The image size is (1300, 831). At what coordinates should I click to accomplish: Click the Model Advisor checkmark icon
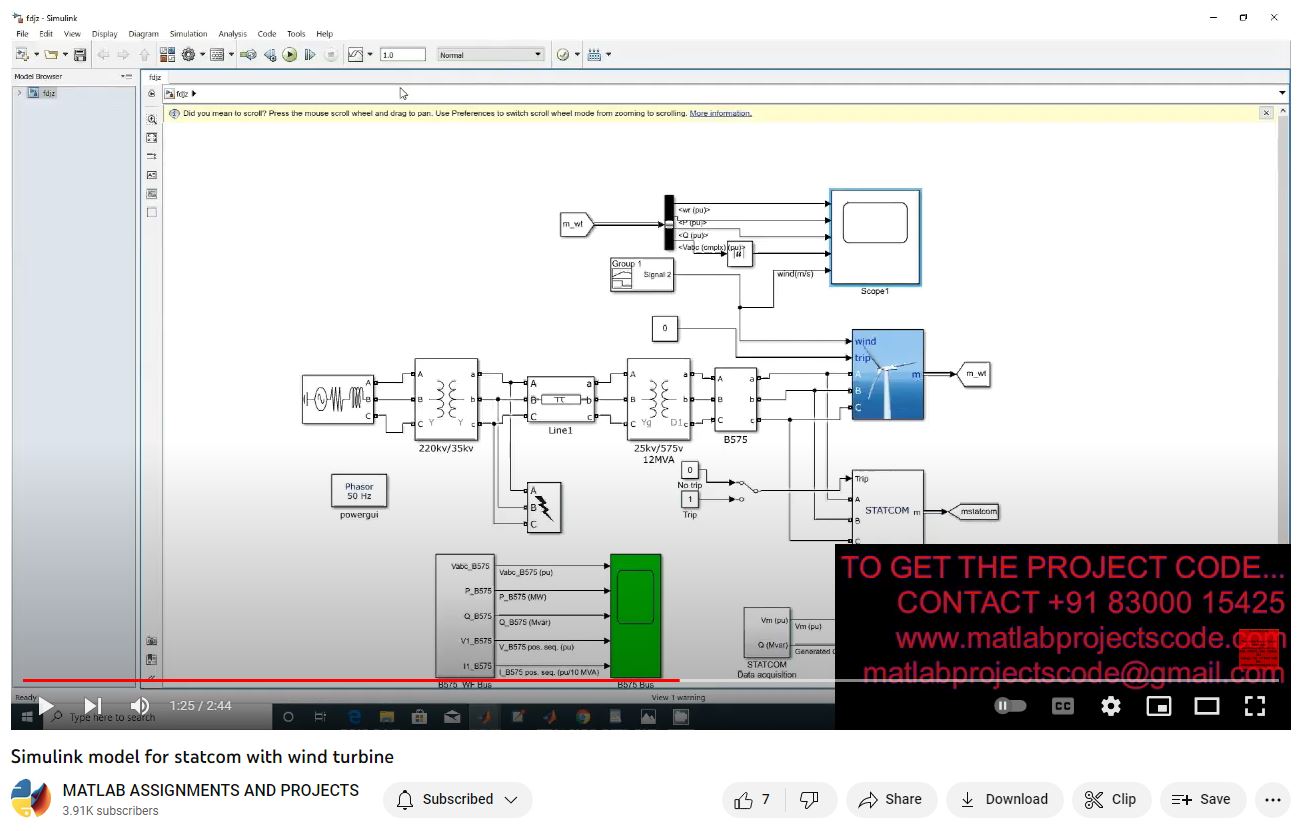pos(563,55)
